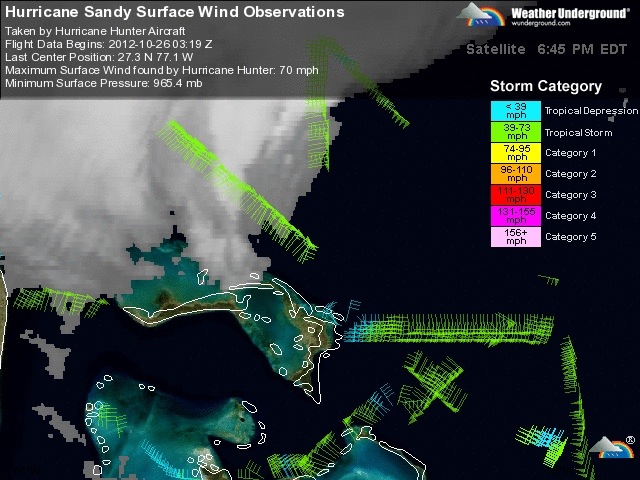640x480 pixels.
Task: Click the Category 1 legend label
Action: click(x=570, y=153)
